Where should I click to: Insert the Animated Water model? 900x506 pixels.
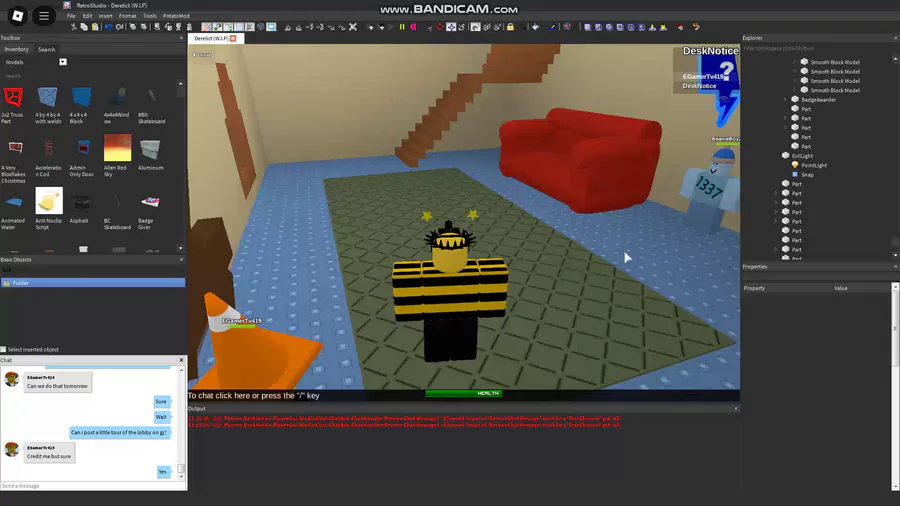(x=13, y=211)
